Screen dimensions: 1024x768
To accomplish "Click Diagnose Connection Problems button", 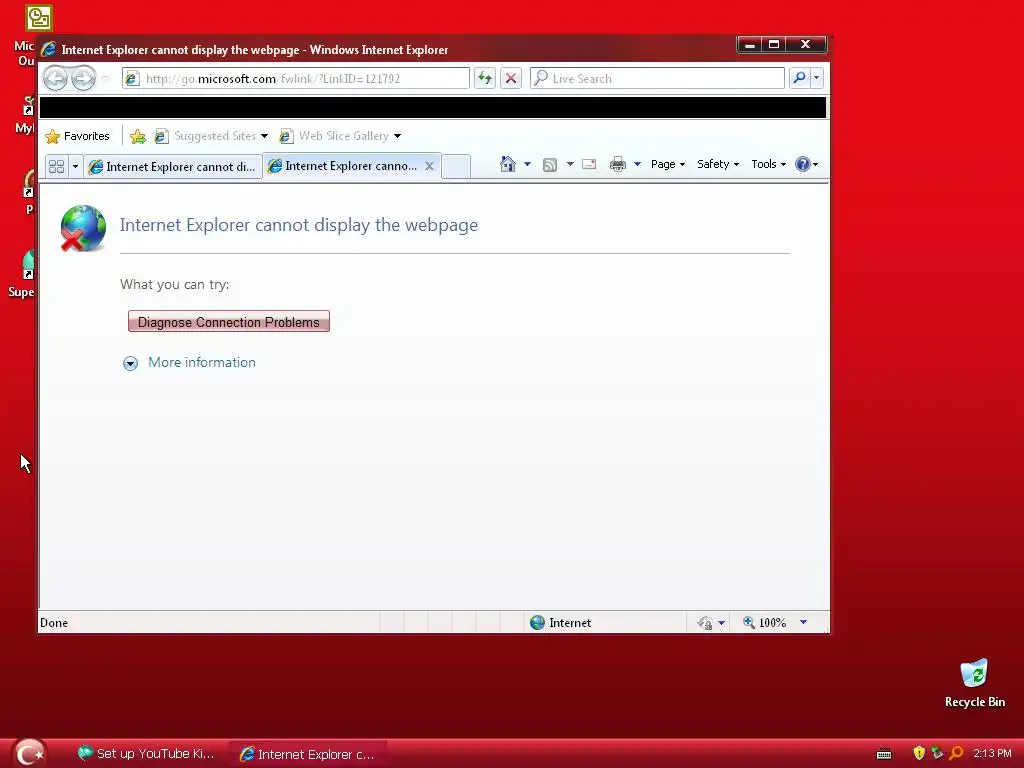I will click(x=229, y=321).
